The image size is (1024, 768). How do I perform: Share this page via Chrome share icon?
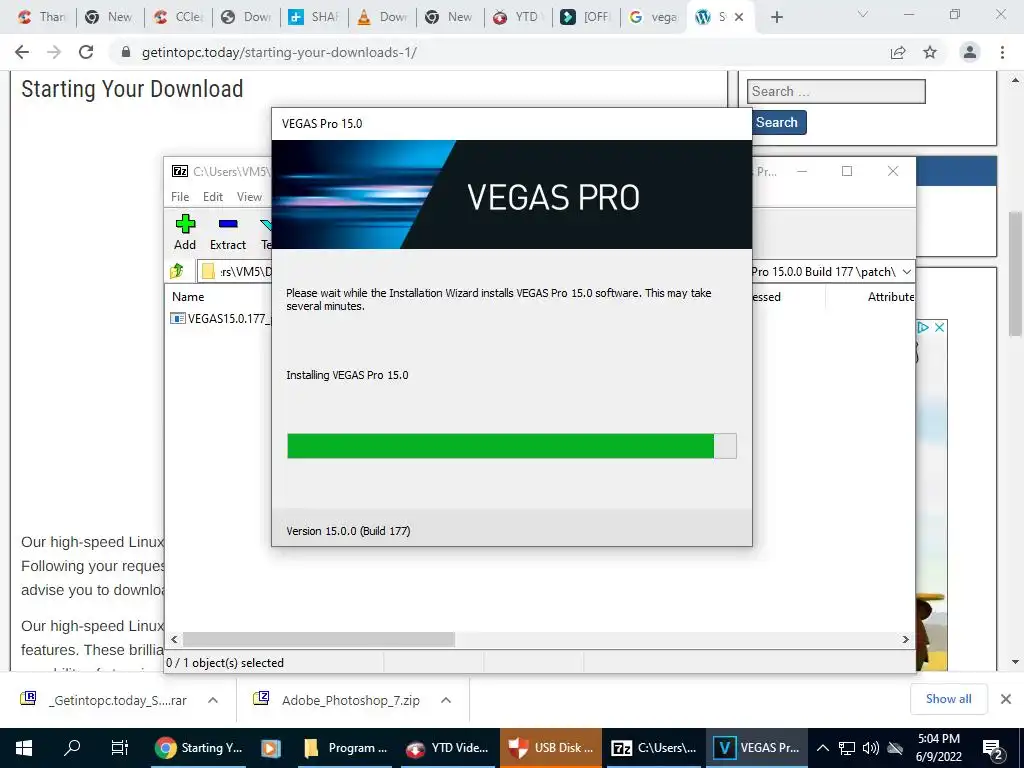(898, 52)
